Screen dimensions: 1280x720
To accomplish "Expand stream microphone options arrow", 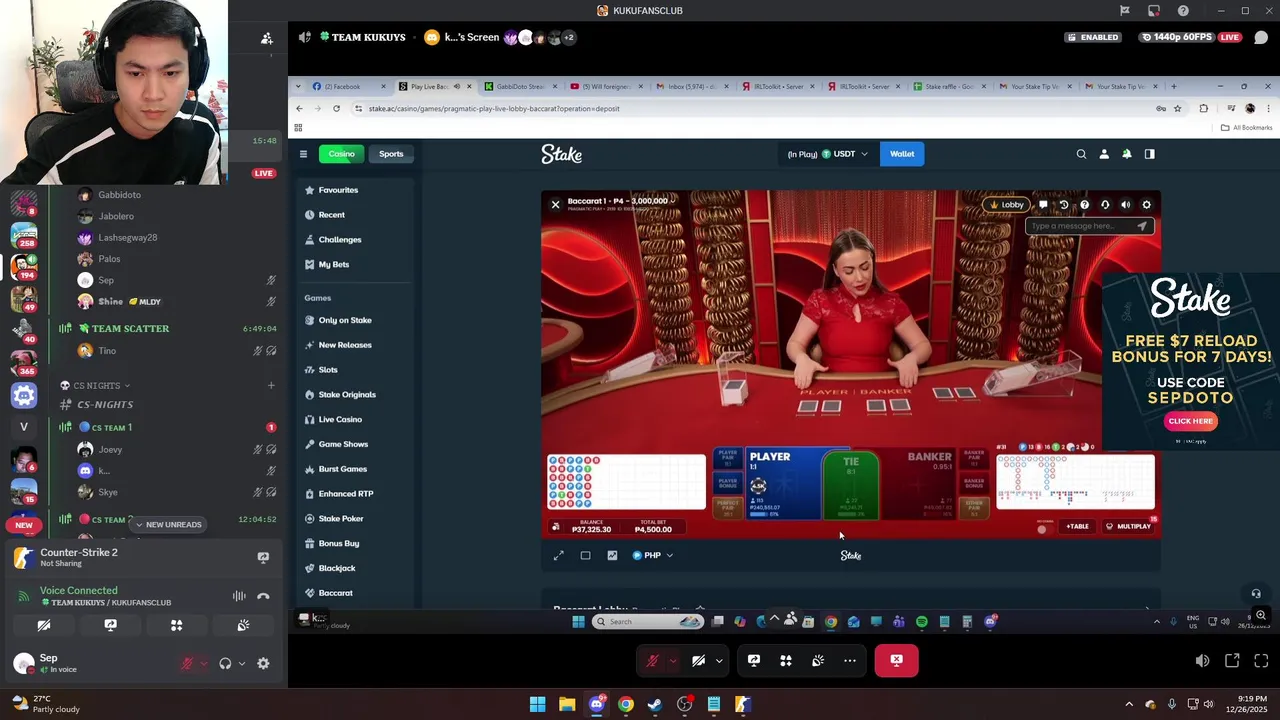I will (672, 660).
